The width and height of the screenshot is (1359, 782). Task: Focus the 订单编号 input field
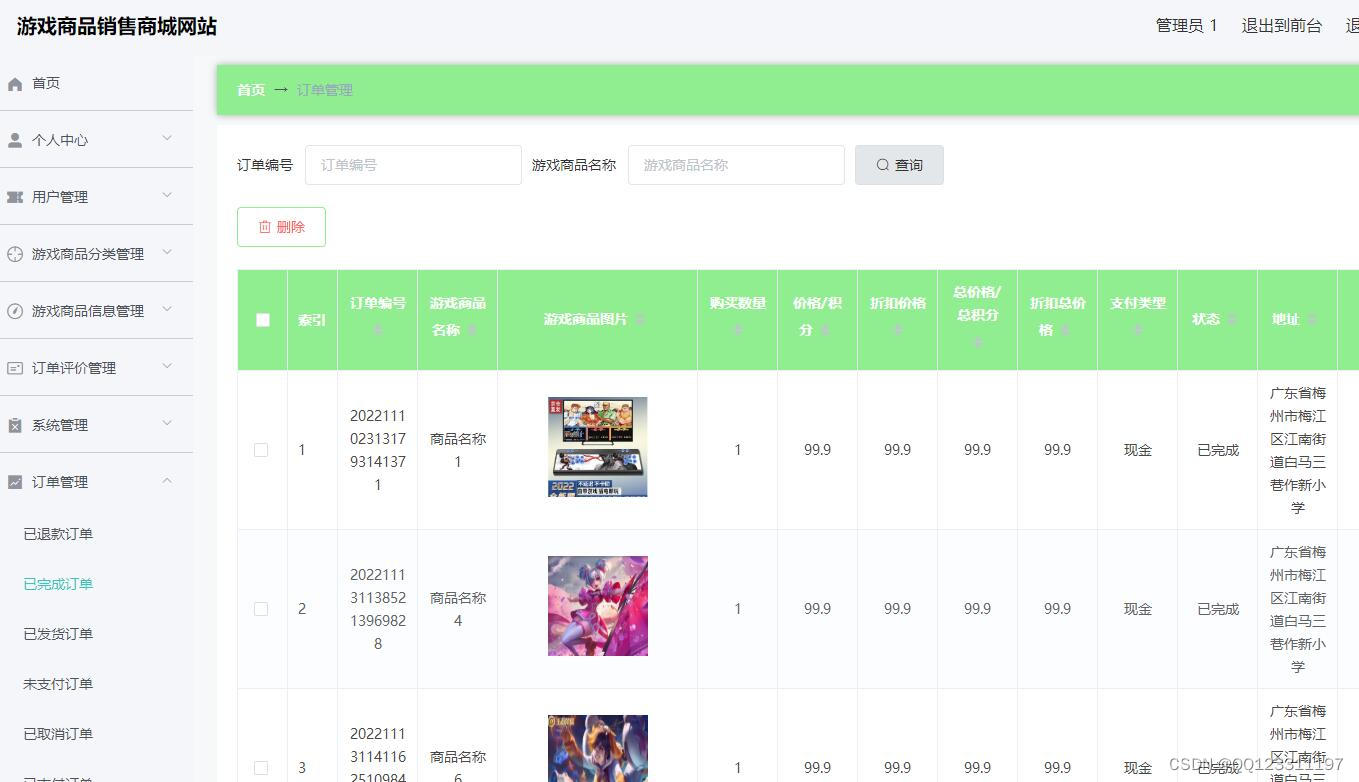coord(413,165)
